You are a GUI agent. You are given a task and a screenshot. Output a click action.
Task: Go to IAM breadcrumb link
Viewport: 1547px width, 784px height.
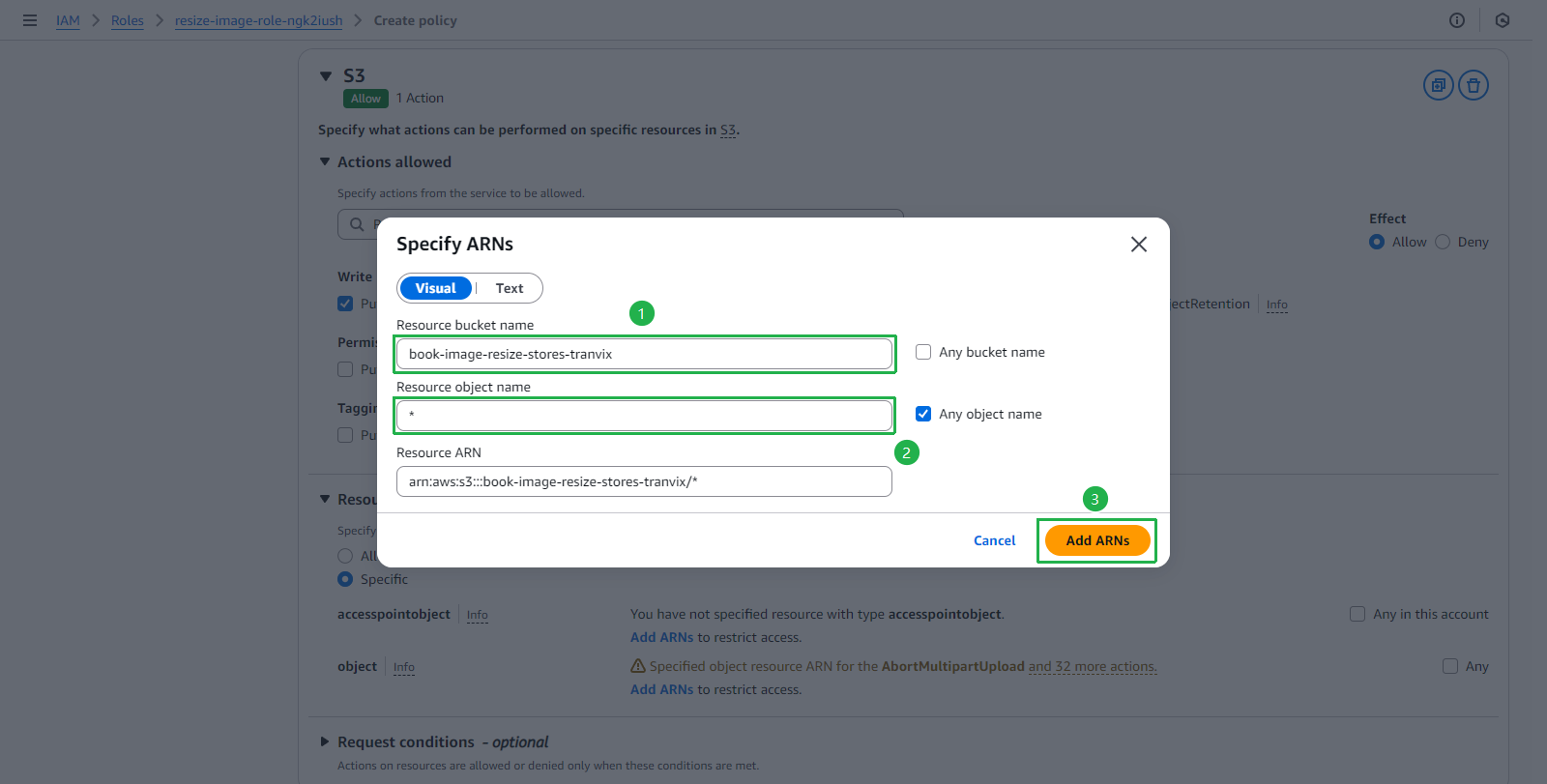(x=68, y=20)
